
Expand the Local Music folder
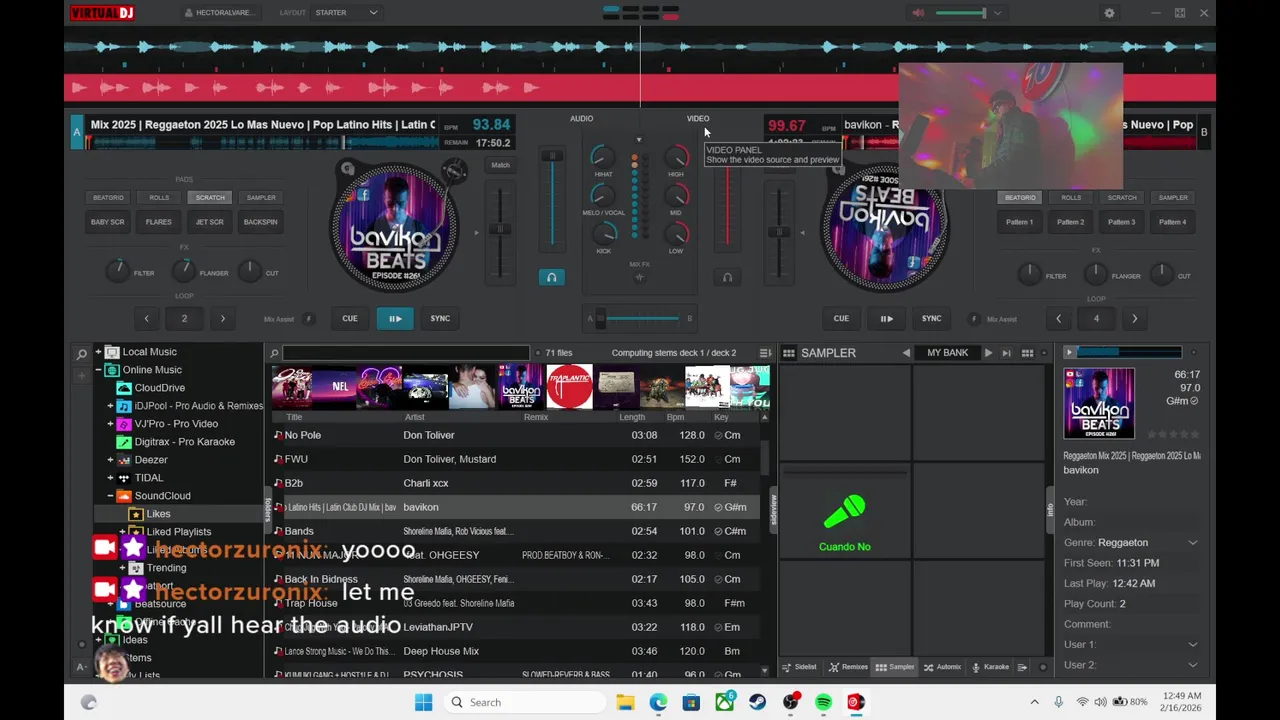pos(98,352)
